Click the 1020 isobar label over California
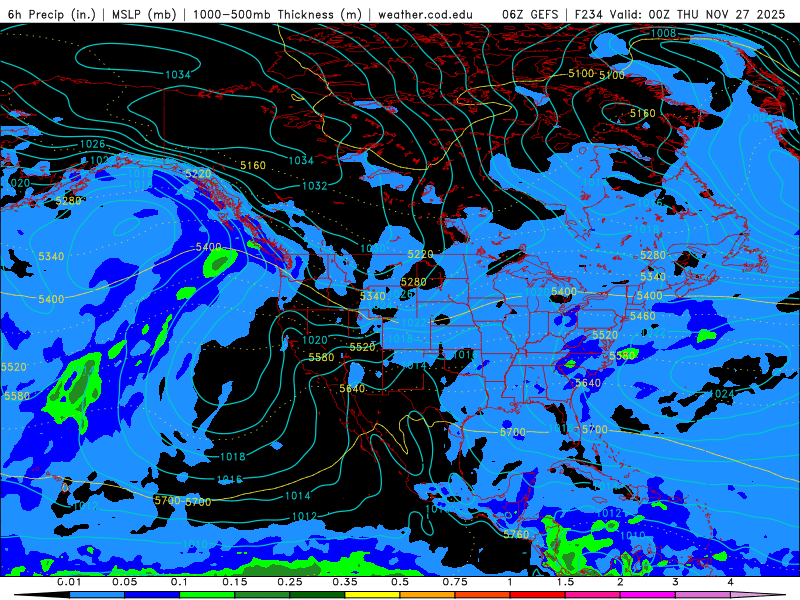The width and height of the screenshot is (800, 600). [x=315, y=340]
